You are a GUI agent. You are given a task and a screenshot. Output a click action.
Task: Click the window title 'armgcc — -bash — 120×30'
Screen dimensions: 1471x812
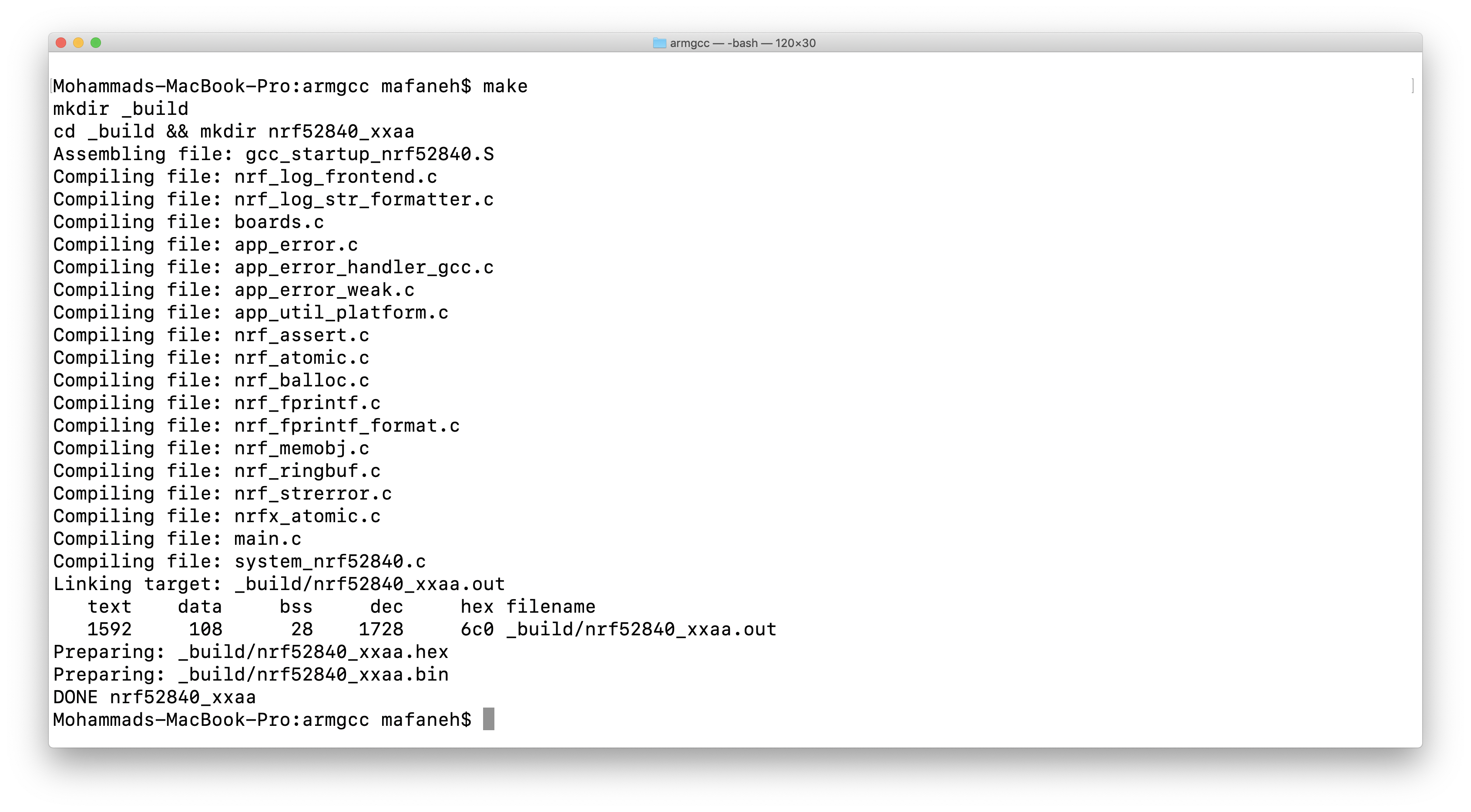pos(742,43)
